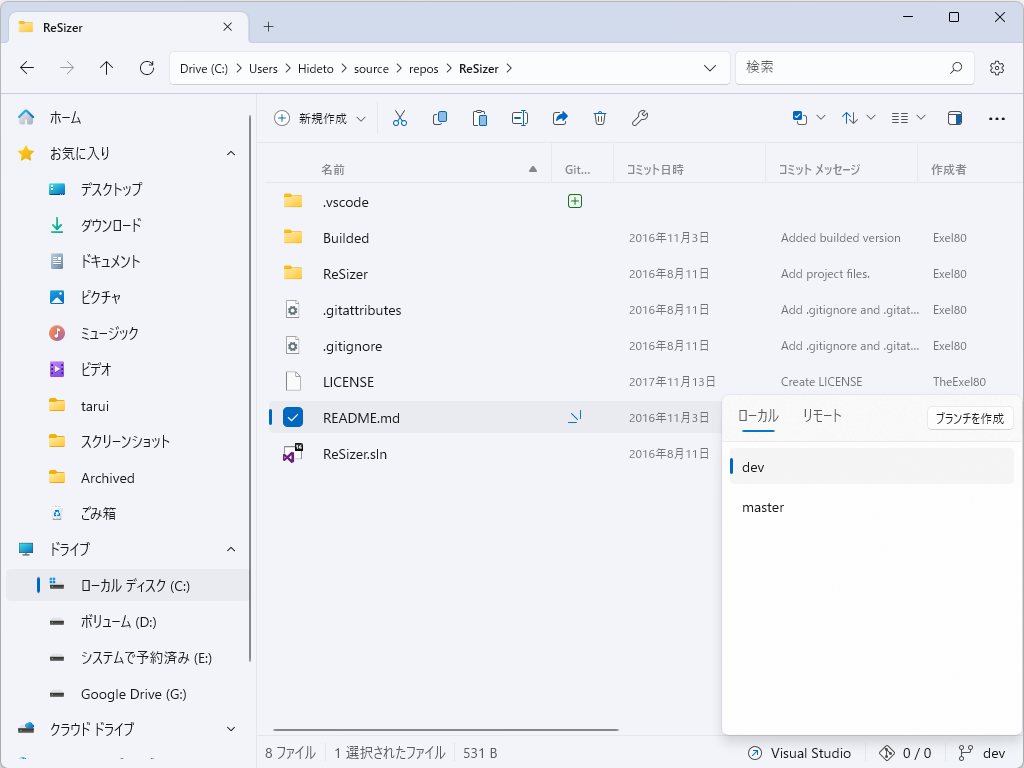Viewport: 1024px width, 768px height.
Task: Open properties using the wrench icon
Action: click(640, 118)
